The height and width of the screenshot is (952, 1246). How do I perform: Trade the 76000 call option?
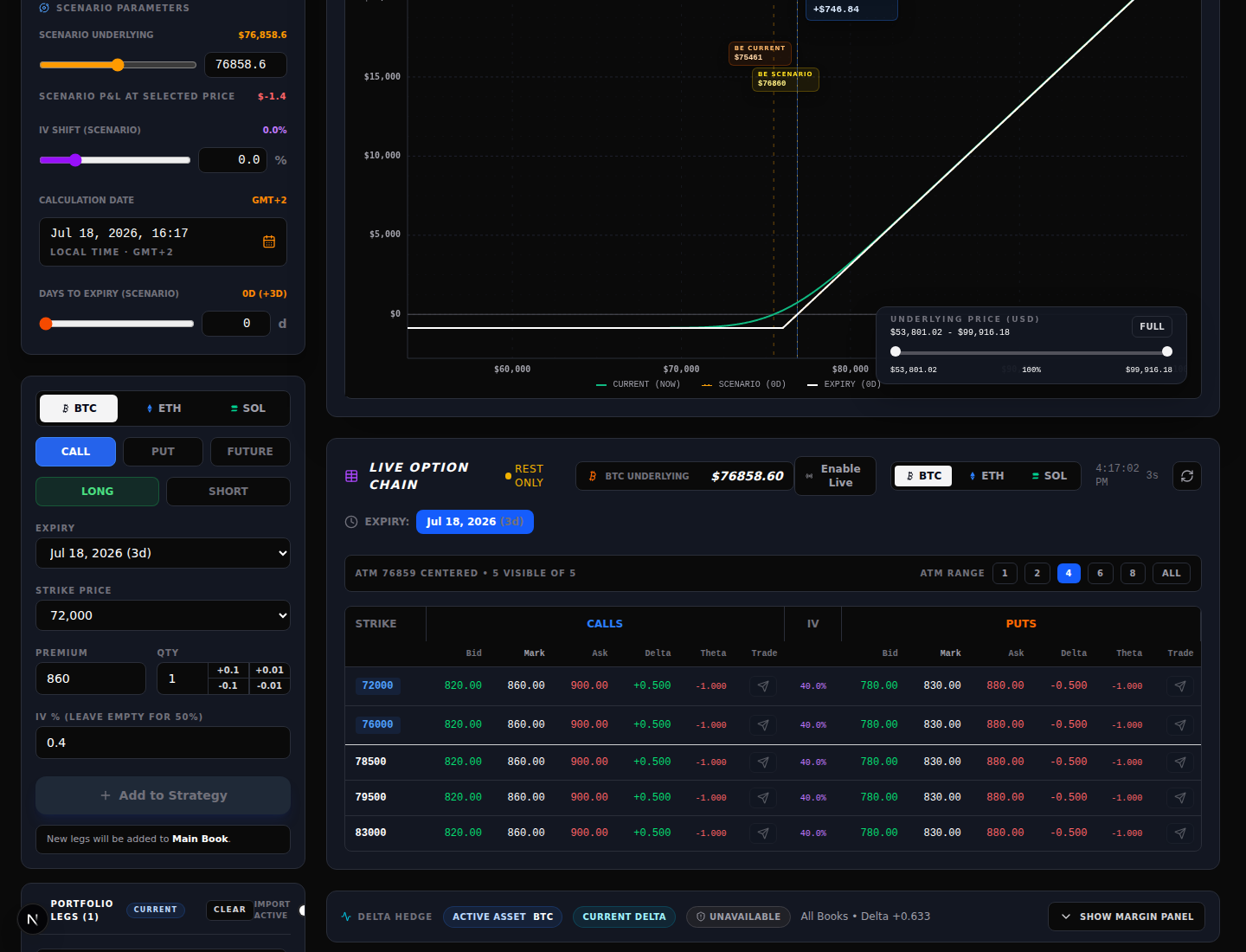click(763, 725)
